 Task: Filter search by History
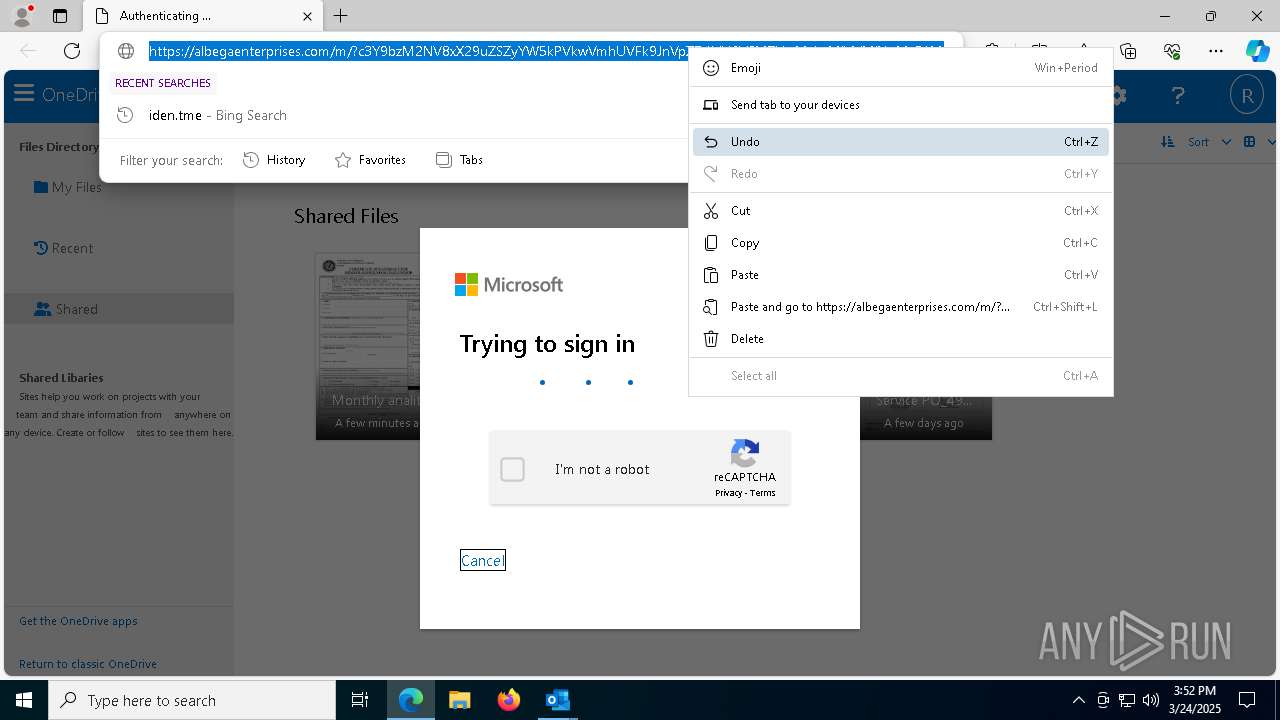pyautogui.click(x=274, y=160)
